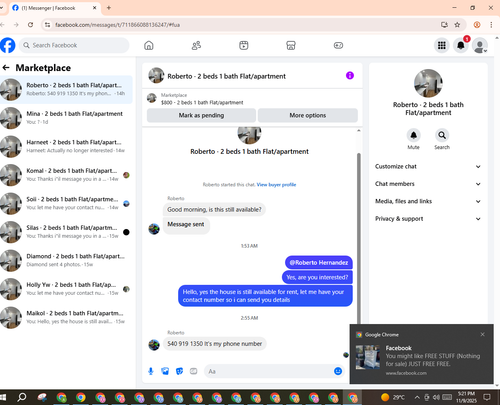Click the purple conversation information icon
Viewport: 500px width, 405px height.
pos(350,76)
